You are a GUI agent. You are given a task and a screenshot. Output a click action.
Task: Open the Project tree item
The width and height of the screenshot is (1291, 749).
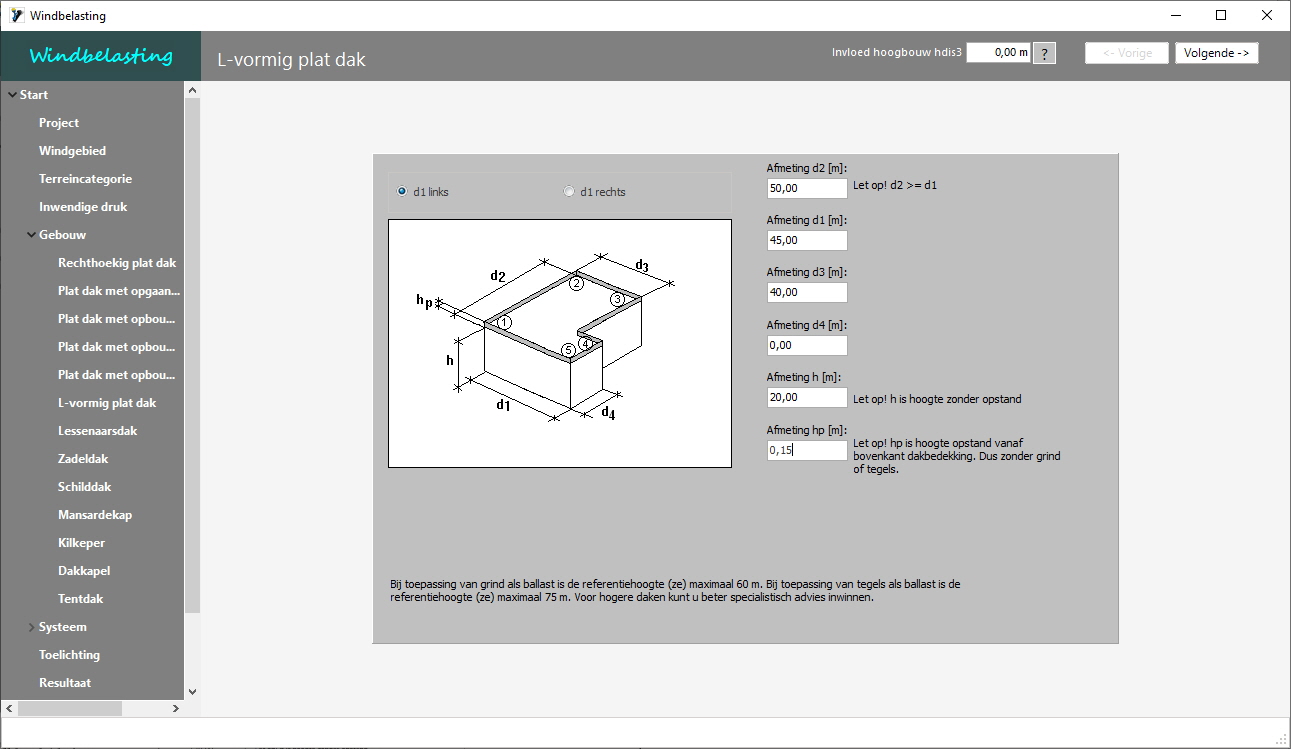(x=59, y=123)
